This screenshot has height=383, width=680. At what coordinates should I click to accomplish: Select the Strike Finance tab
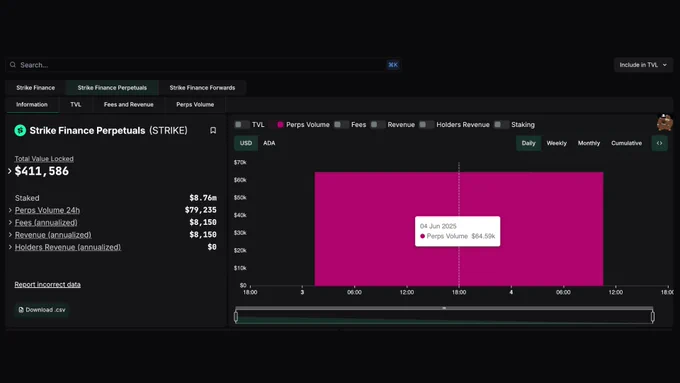[x=36, y=88]
